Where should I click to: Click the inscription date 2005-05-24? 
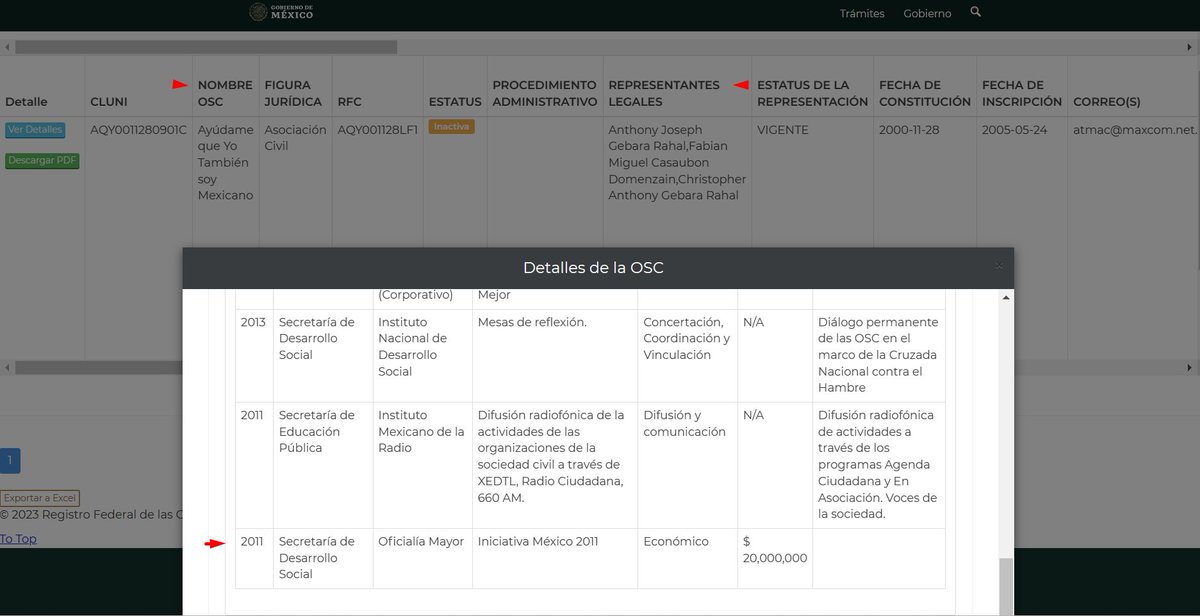[x=1017, y=130]
